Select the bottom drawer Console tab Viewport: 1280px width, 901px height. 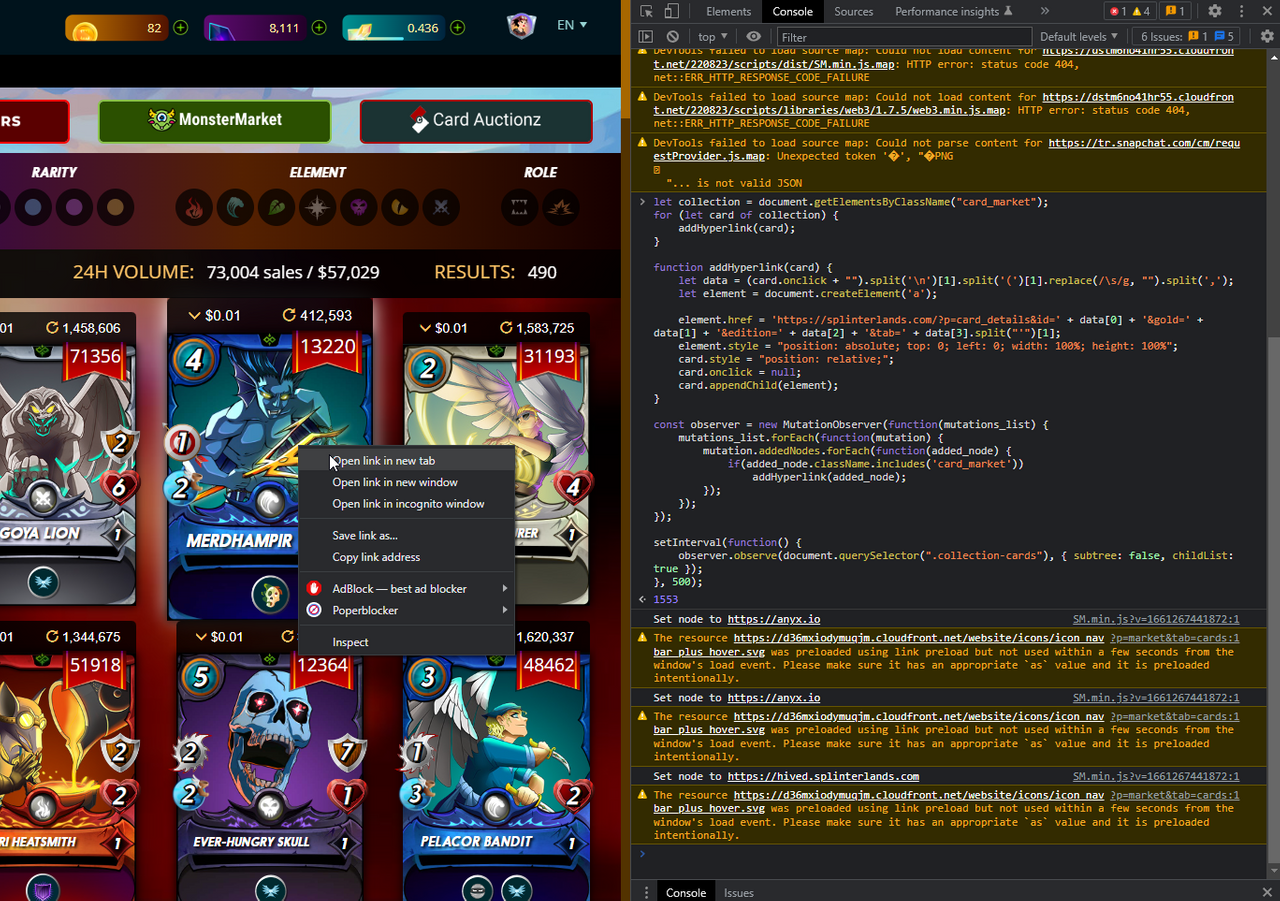point(686,892)
